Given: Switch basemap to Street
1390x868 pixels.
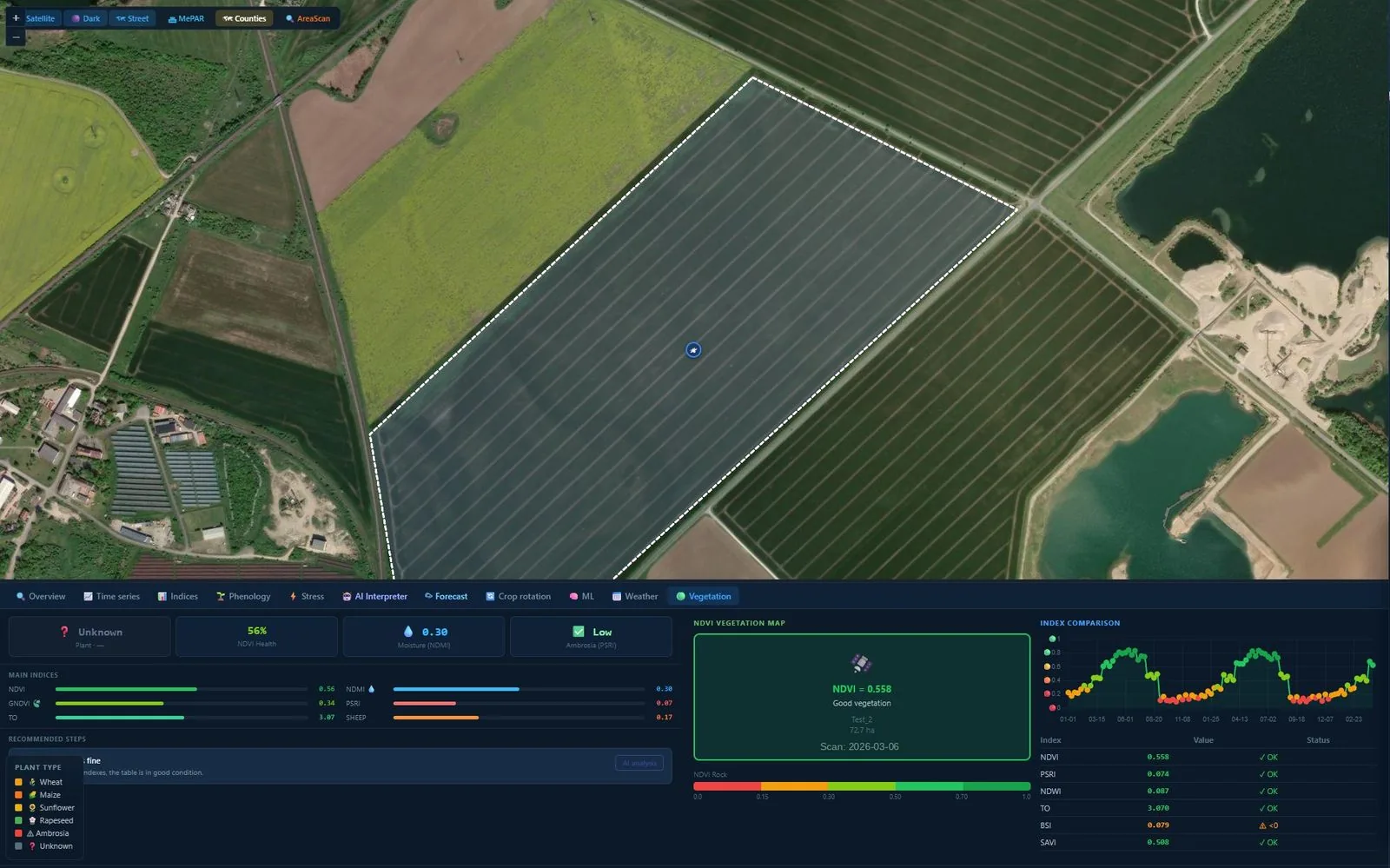Looking at the screenshot, I should (x=132, y=18).
